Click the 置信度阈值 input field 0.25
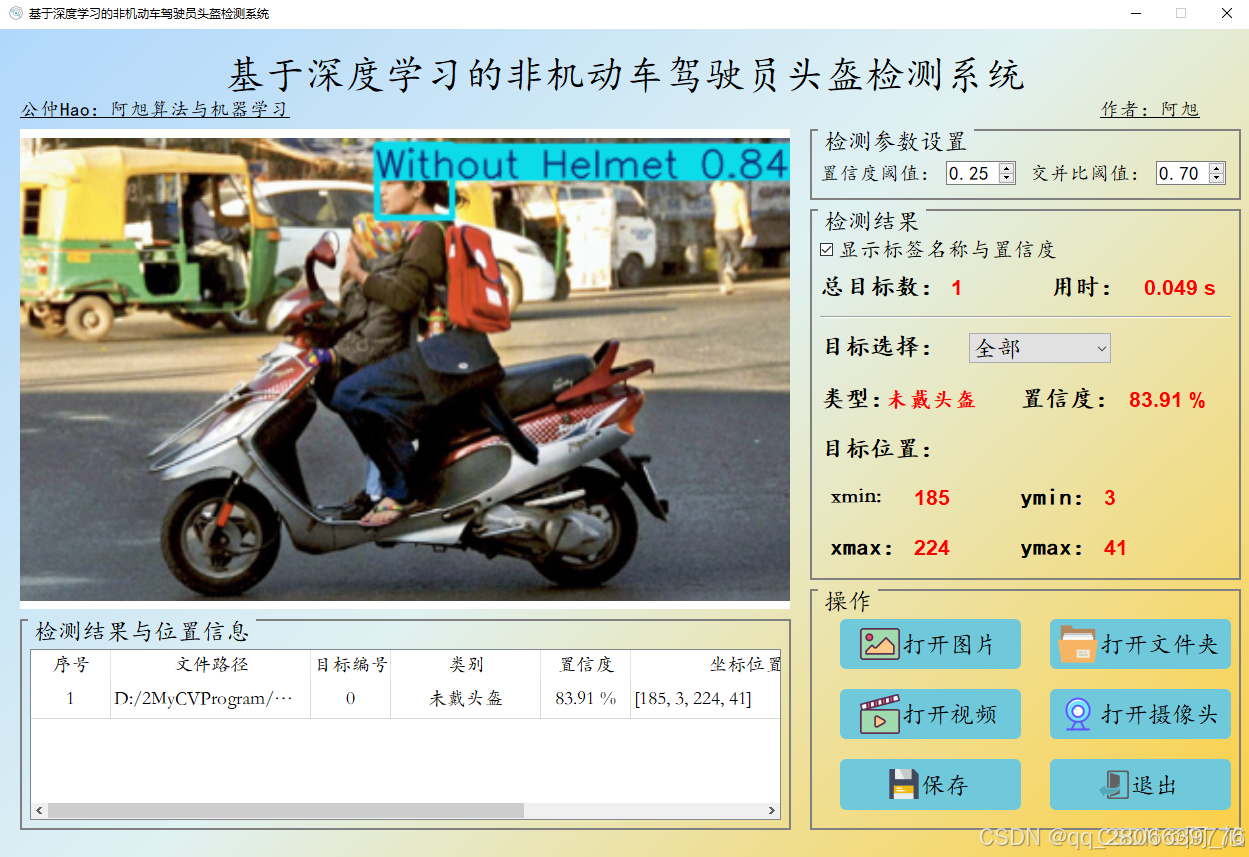Screen dimensions: 1249x857 973,173
